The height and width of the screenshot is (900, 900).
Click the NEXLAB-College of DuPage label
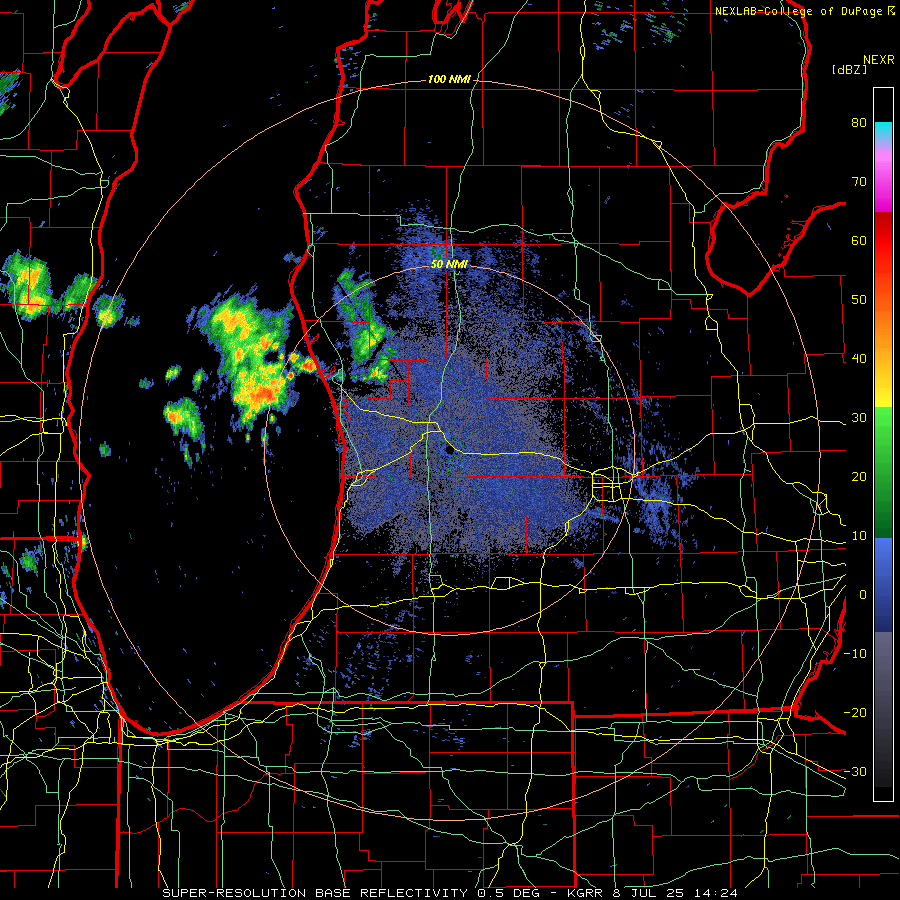click(800, 11)
